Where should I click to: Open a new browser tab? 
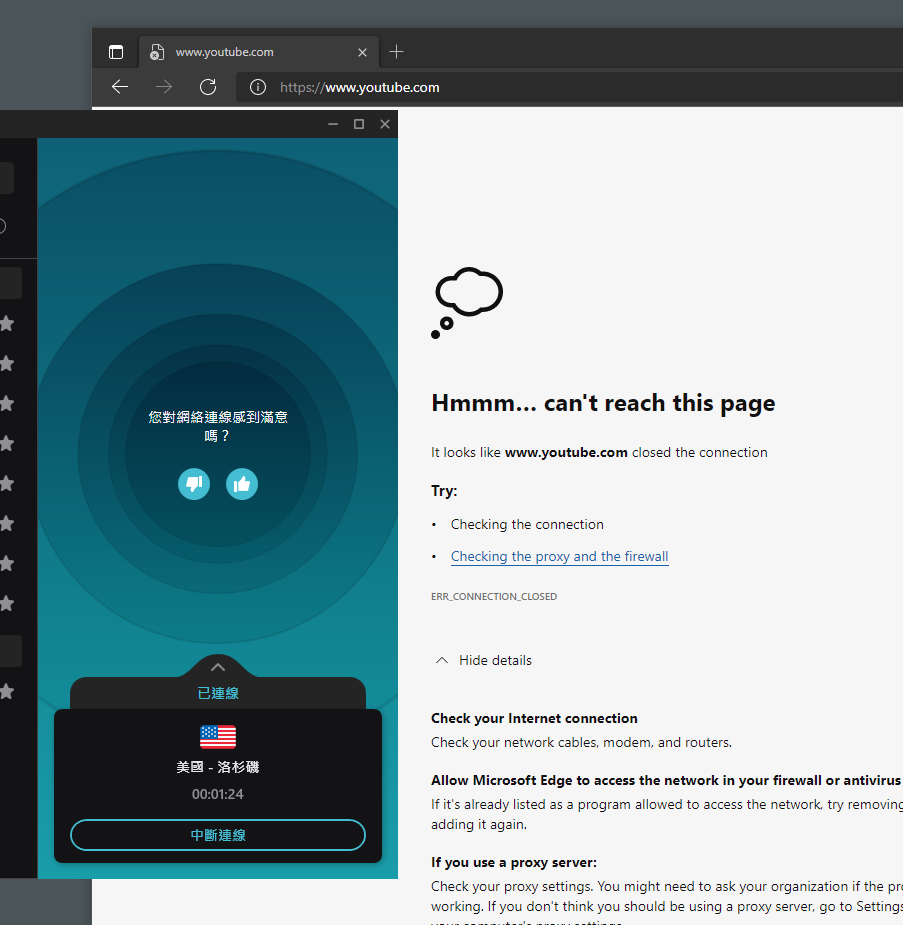(396, 52)
